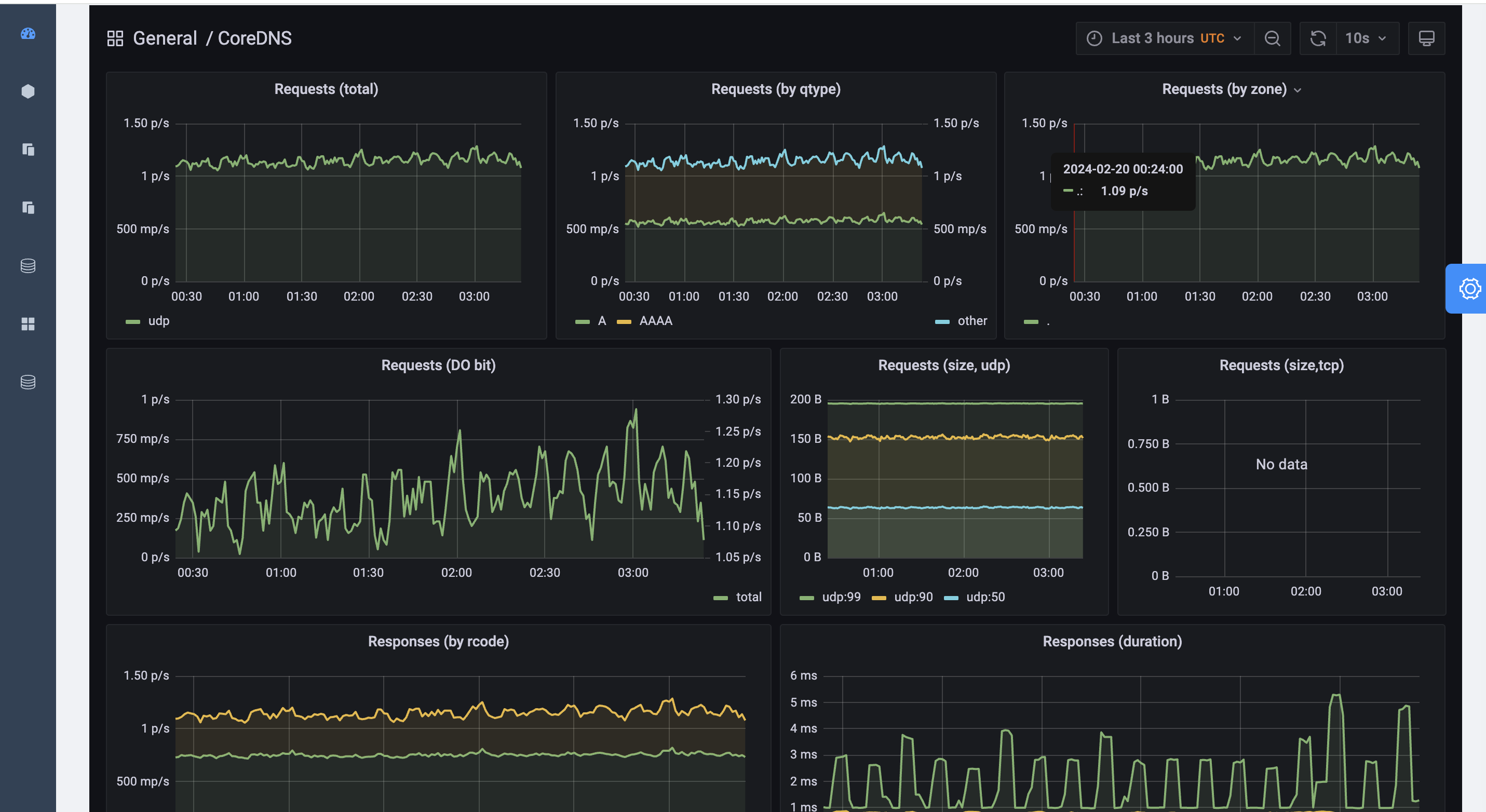Click the four-squares grid icon in sidebar
The image size is (1486, 812).
coord(28,324)
